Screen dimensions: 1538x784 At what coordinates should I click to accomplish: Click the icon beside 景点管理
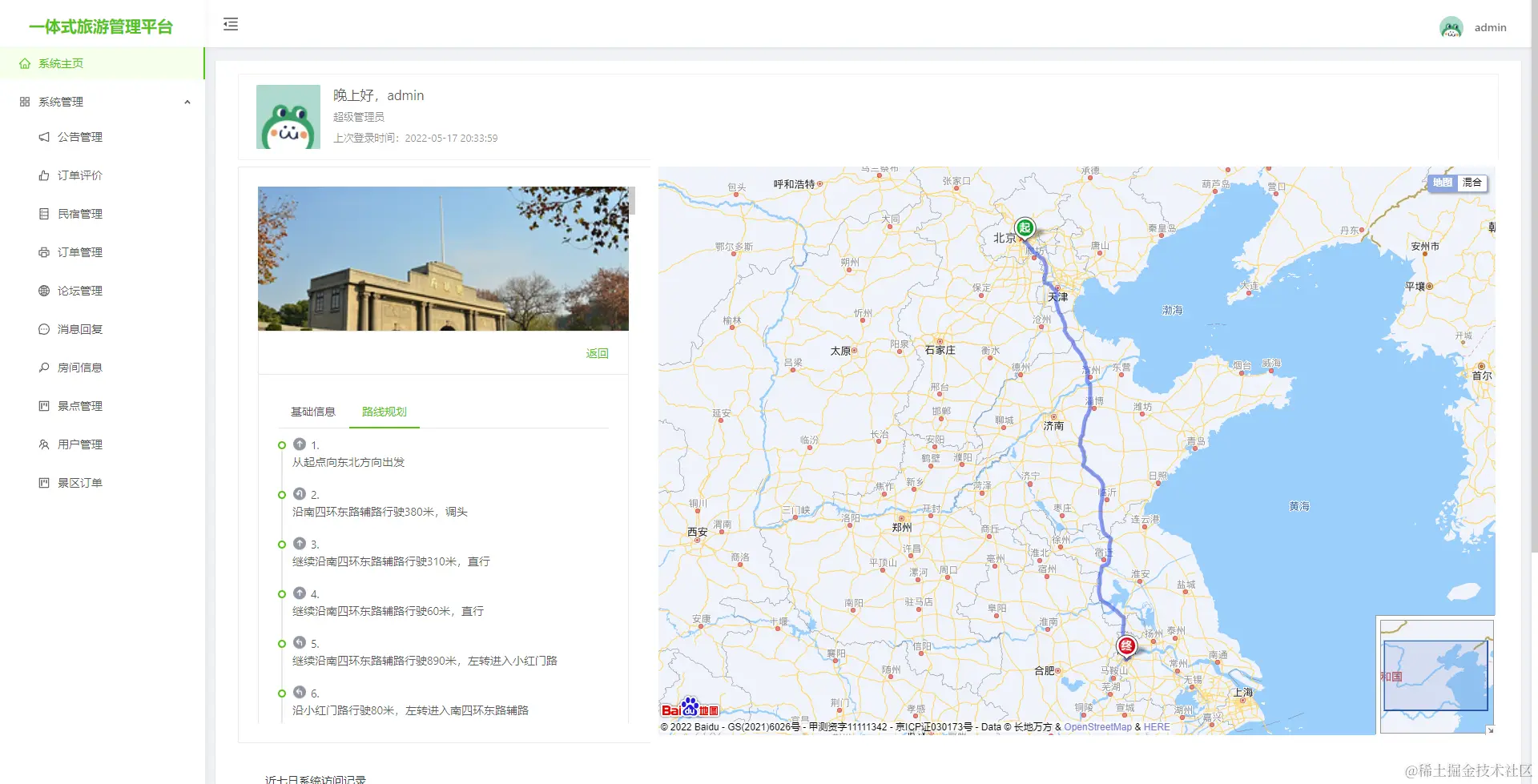tap(44, 406)
